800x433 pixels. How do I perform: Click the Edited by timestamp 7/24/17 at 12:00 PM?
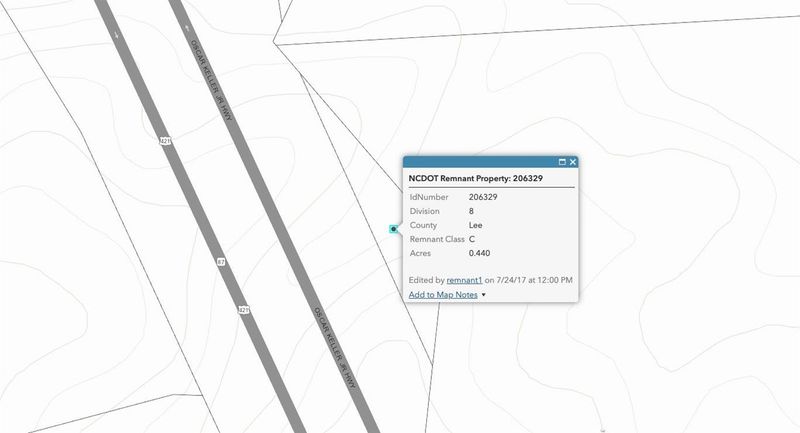534,280
